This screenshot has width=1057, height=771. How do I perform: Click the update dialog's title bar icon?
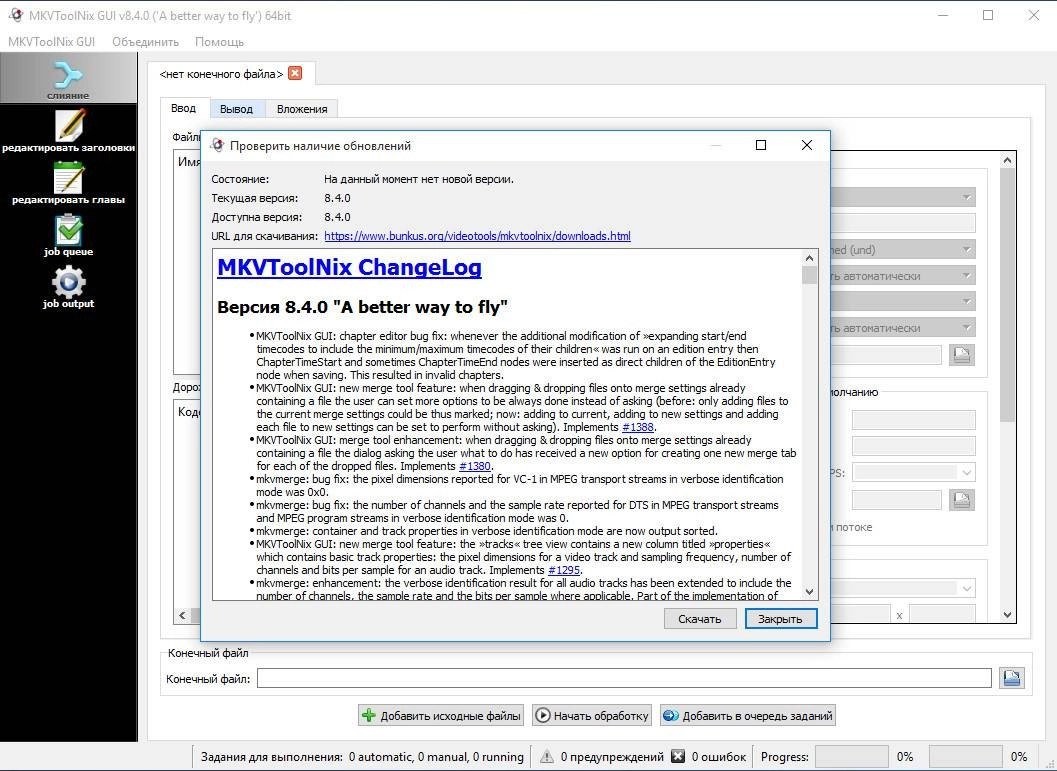pos(217,145)
